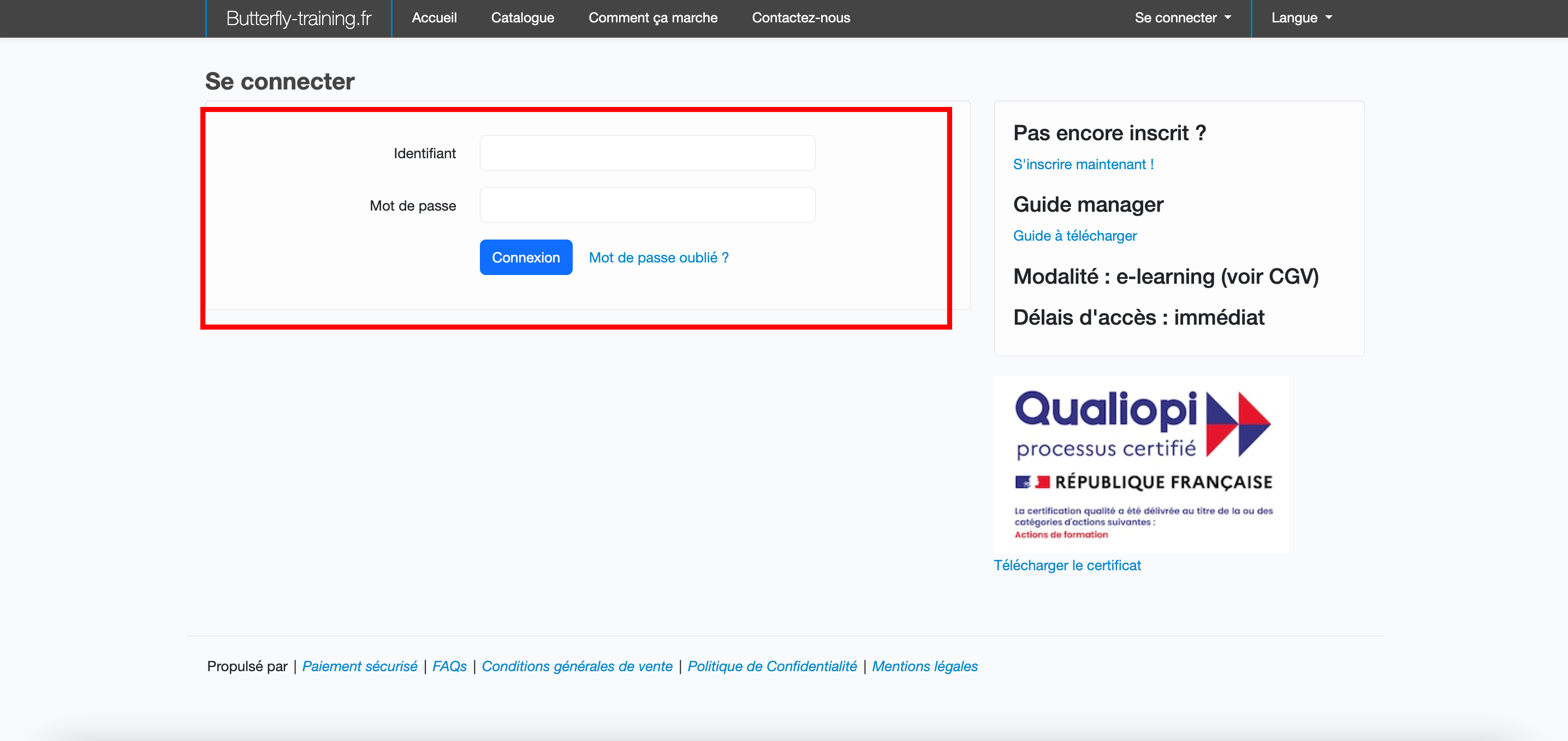
Task: Open the Butterfly-training.fr home logo
Action: [298, 18]
